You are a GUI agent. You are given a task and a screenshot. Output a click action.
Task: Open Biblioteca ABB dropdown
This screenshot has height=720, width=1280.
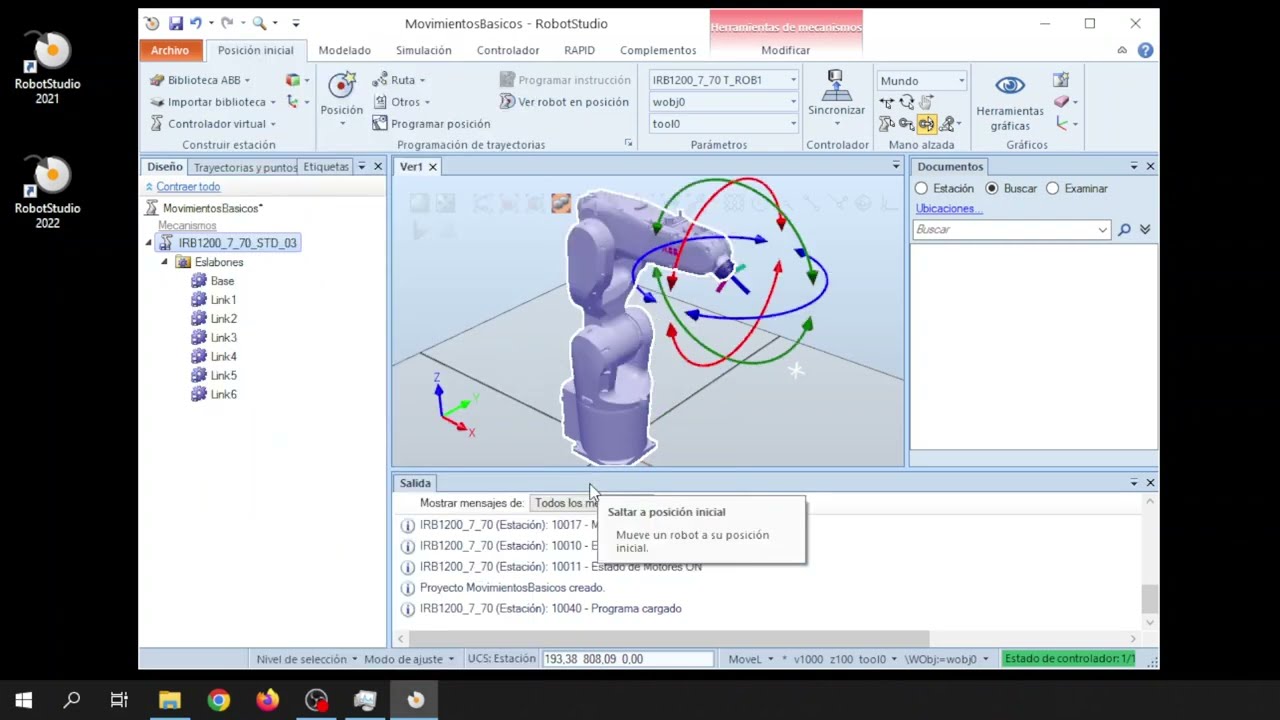coord(200,80)
